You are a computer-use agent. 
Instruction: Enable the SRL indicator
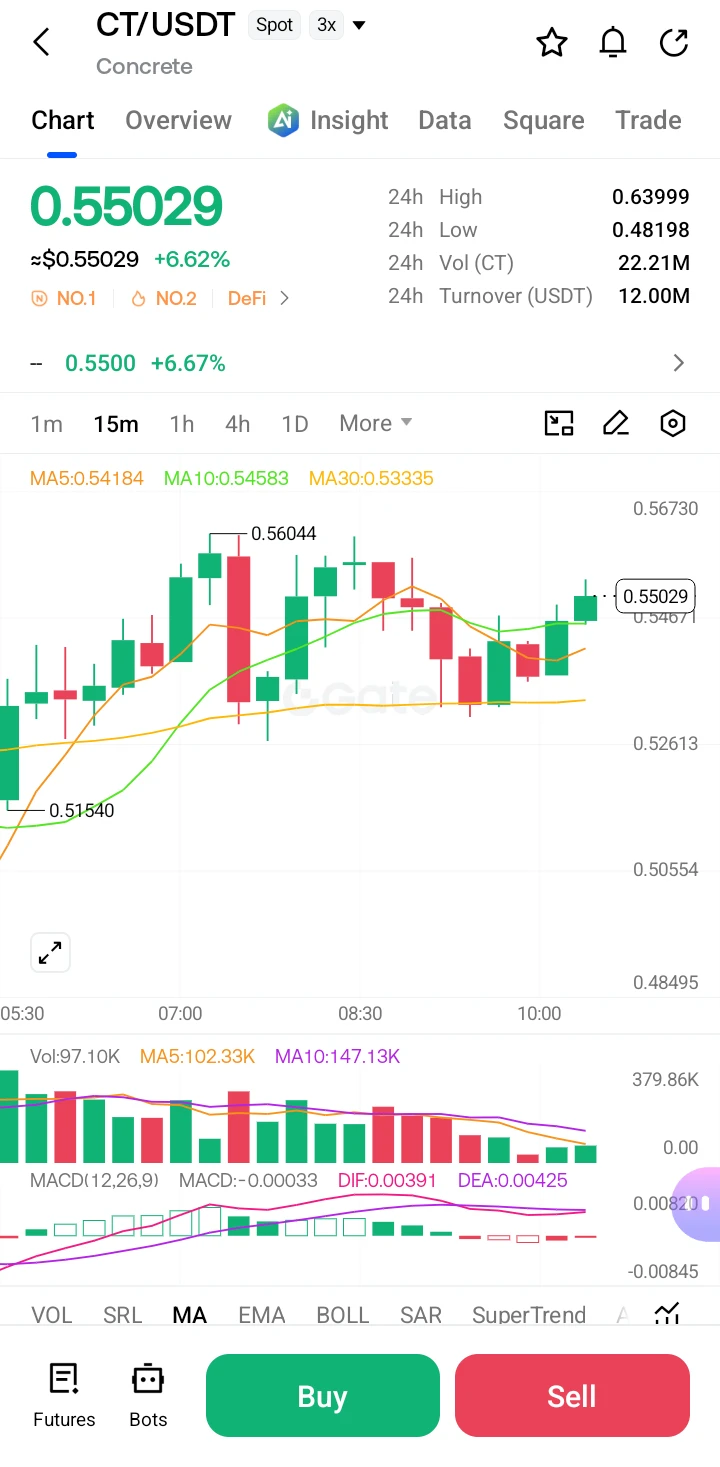point(123,1314)
